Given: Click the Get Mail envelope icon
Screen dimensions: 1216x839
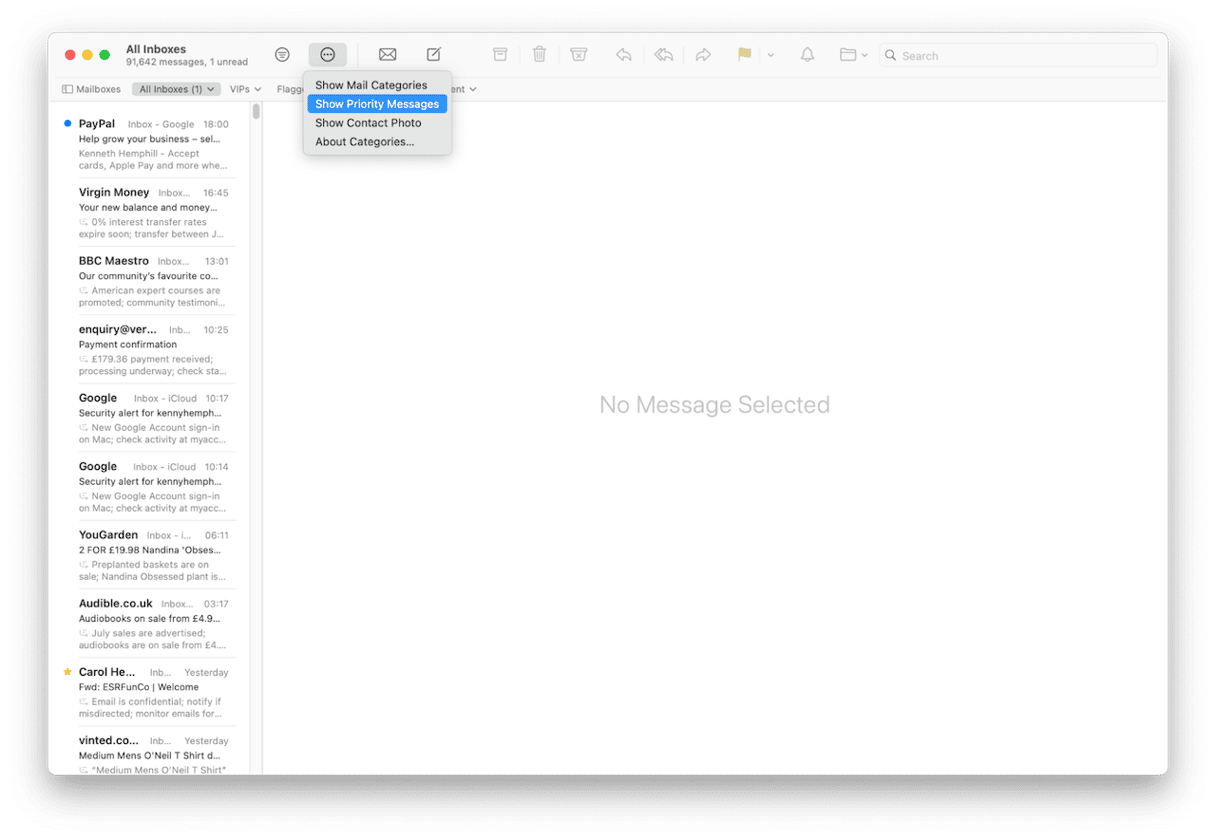Looking at the screenshot, I should click(x=387, y=55).
